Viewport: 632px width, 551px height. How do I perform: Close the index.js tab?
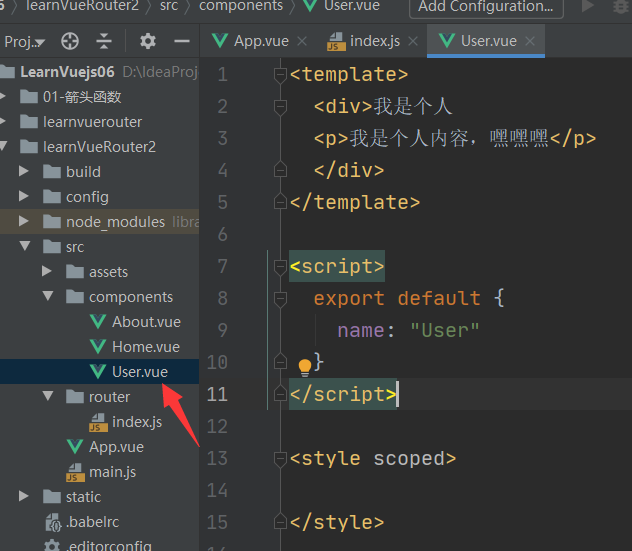tap(413, 41)
